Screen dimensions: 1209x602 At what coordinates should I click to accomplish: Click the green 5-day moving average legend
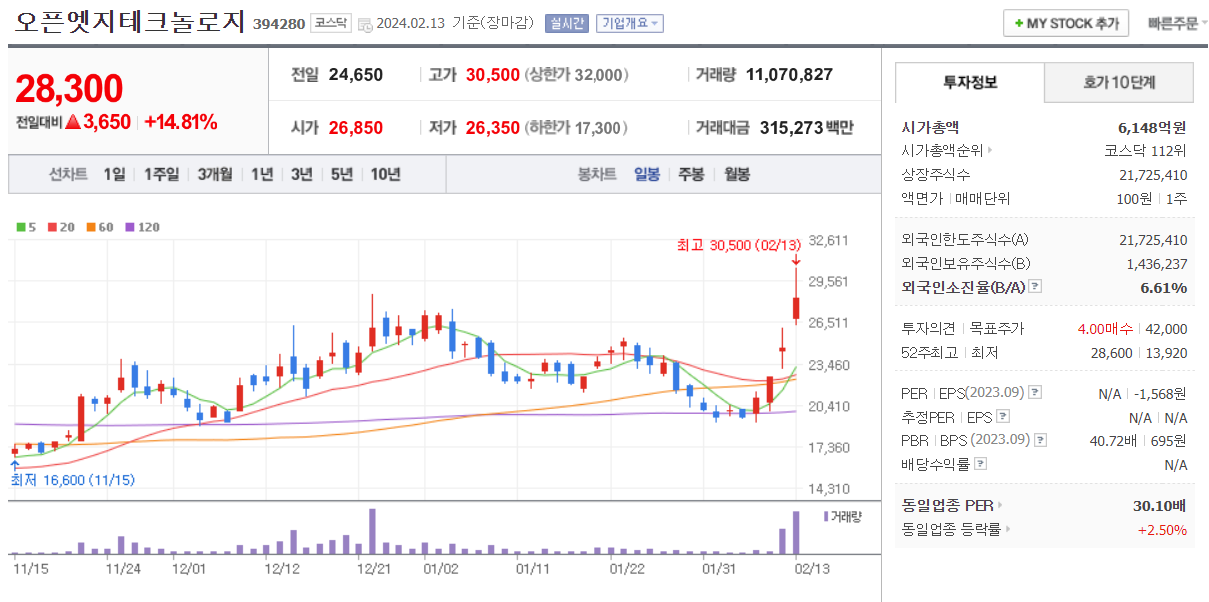point(26,227)
